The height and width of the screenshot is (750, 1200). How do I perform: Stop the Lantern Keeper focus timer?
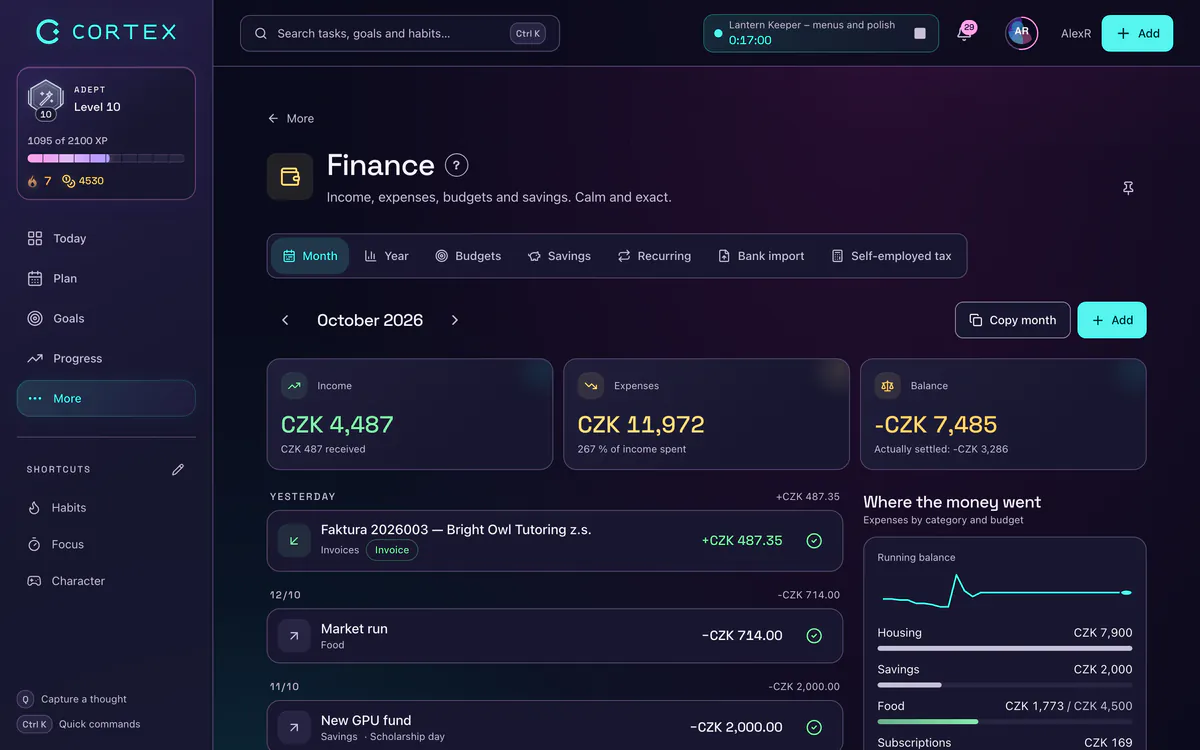click(920, 33)
